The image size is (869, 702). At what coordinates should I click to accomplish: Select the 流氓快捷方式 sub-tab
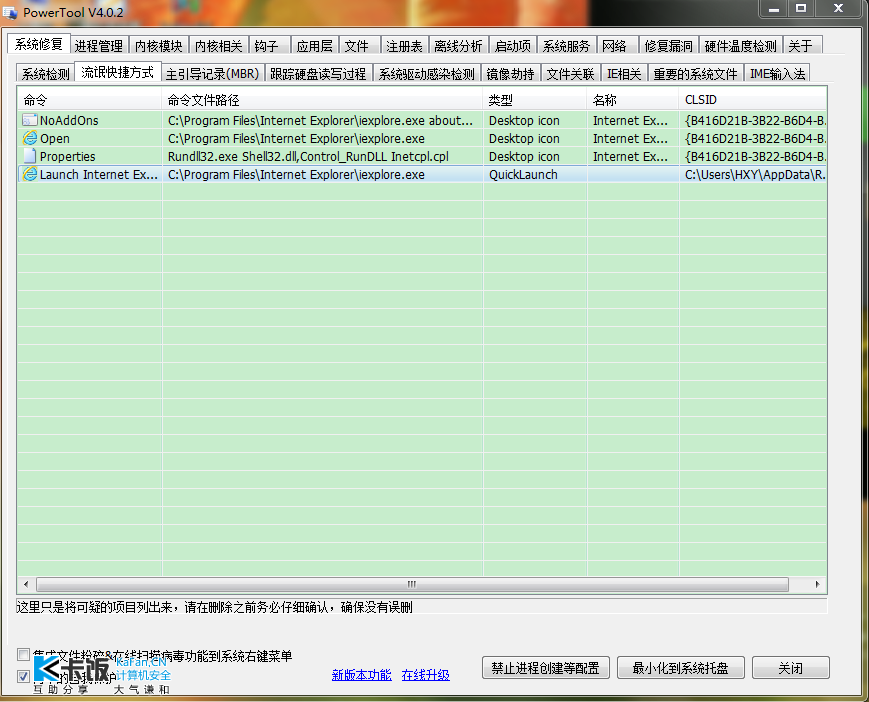pos(117,72)
